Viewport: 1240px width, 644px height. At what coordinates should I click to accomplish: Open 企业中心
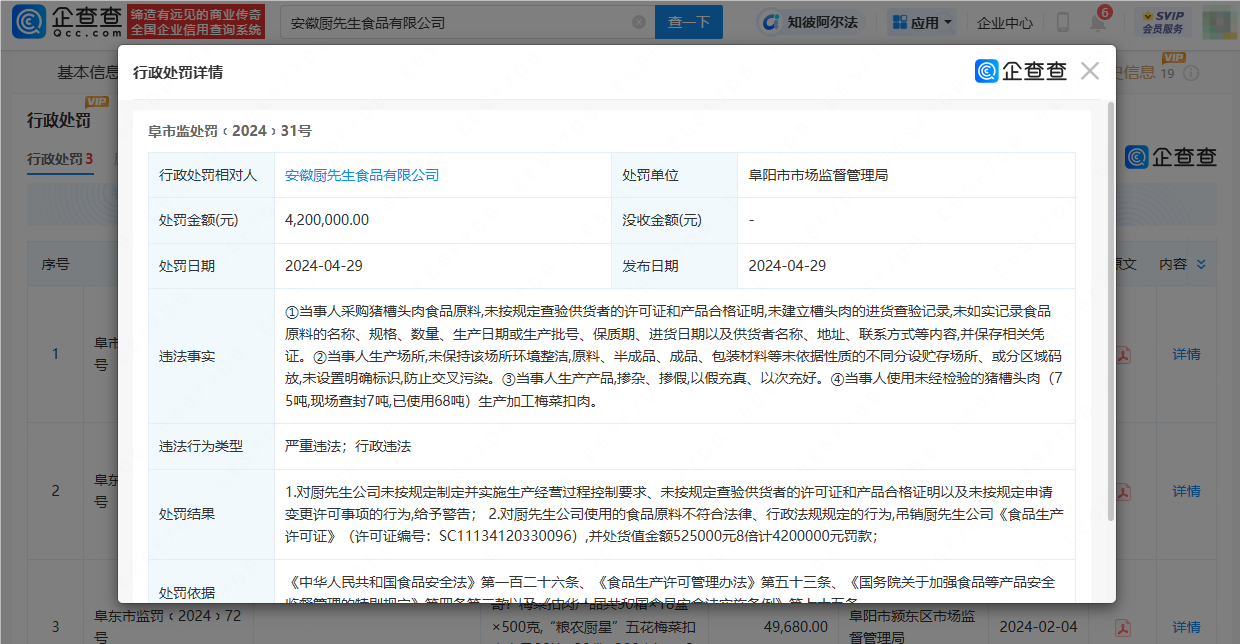(x=1004, y=22)
